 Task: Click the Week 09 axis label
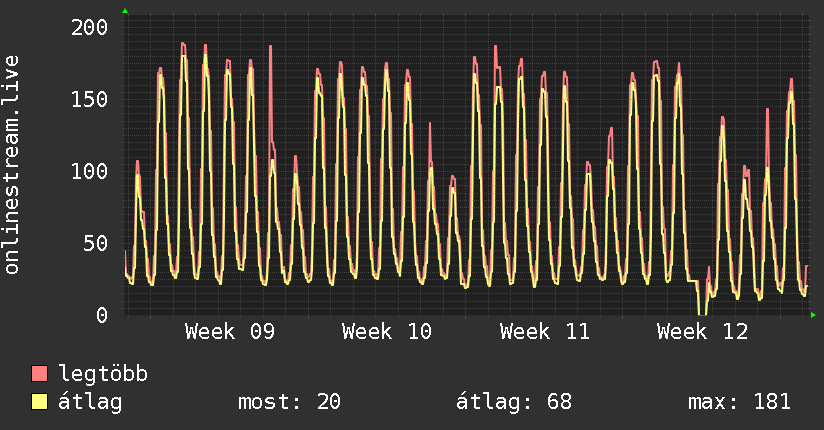(230, 332)
